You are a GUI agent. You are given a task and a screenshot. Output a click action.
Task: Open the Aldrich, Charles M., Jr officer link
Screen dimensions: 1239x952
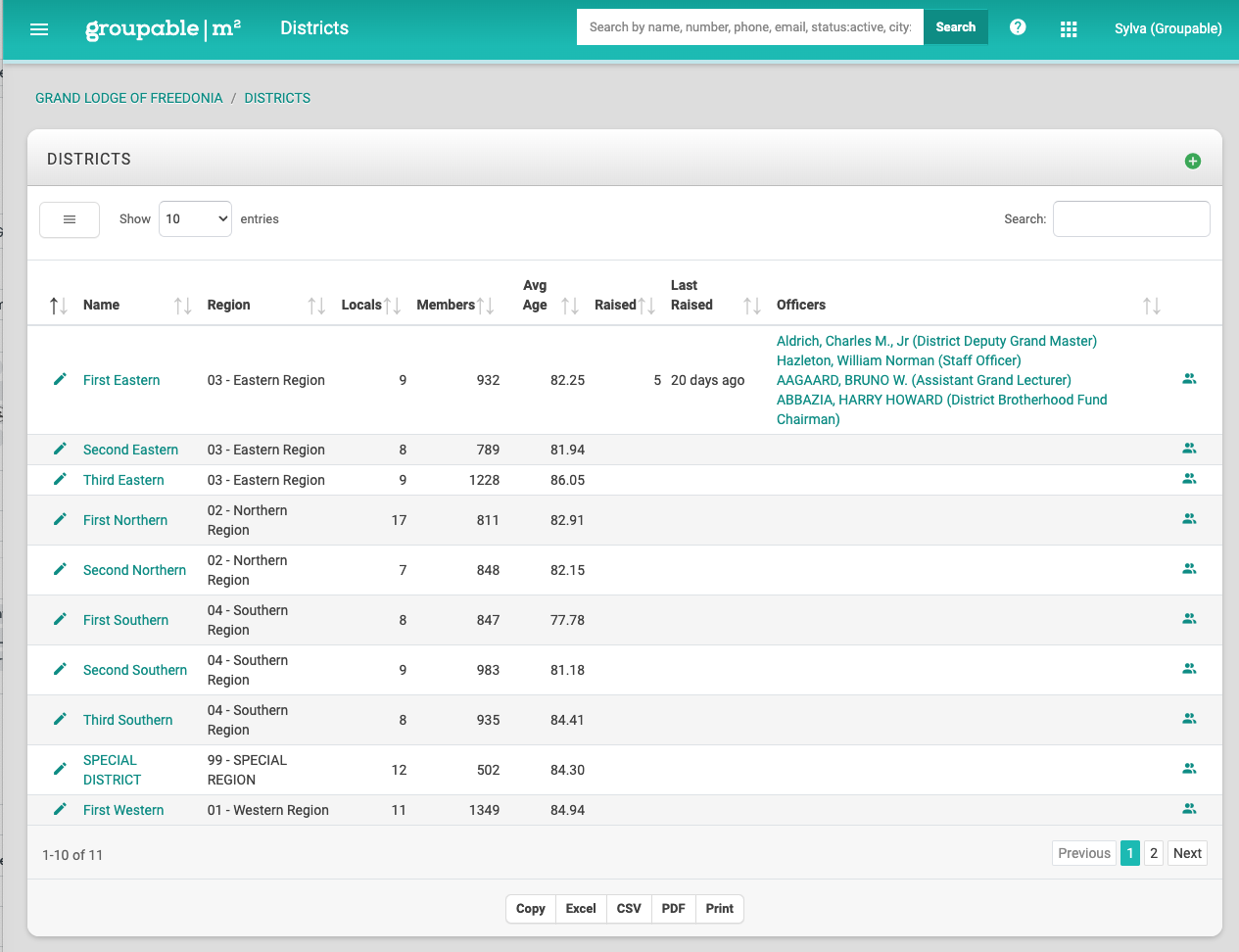pos(842,341)
